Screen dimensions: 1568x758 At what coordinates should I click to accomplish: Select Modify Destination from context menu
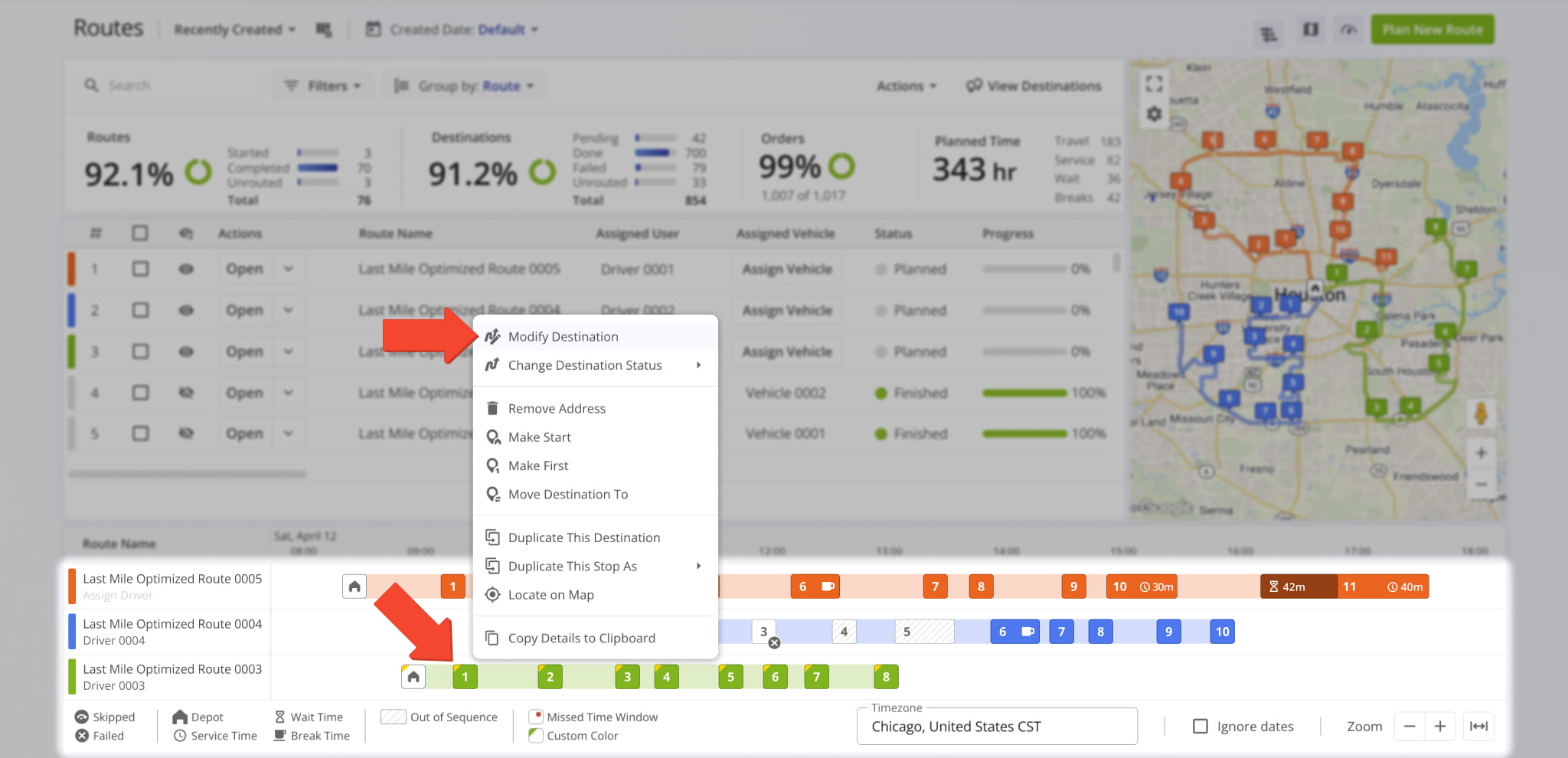tap(563, 337)
